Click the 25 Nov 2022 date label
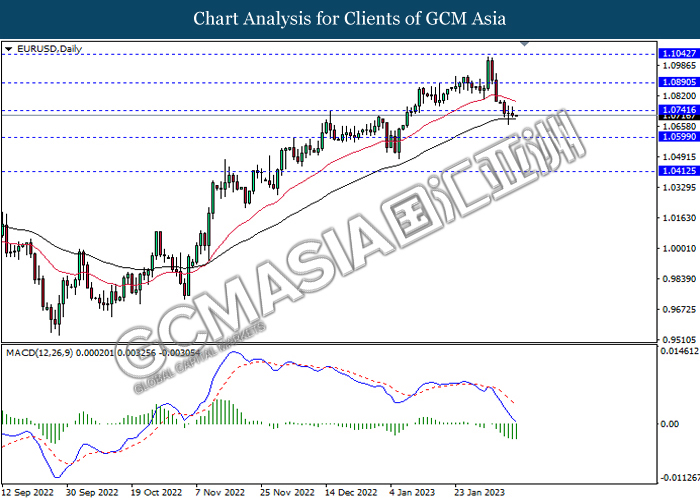 point(288,492)
